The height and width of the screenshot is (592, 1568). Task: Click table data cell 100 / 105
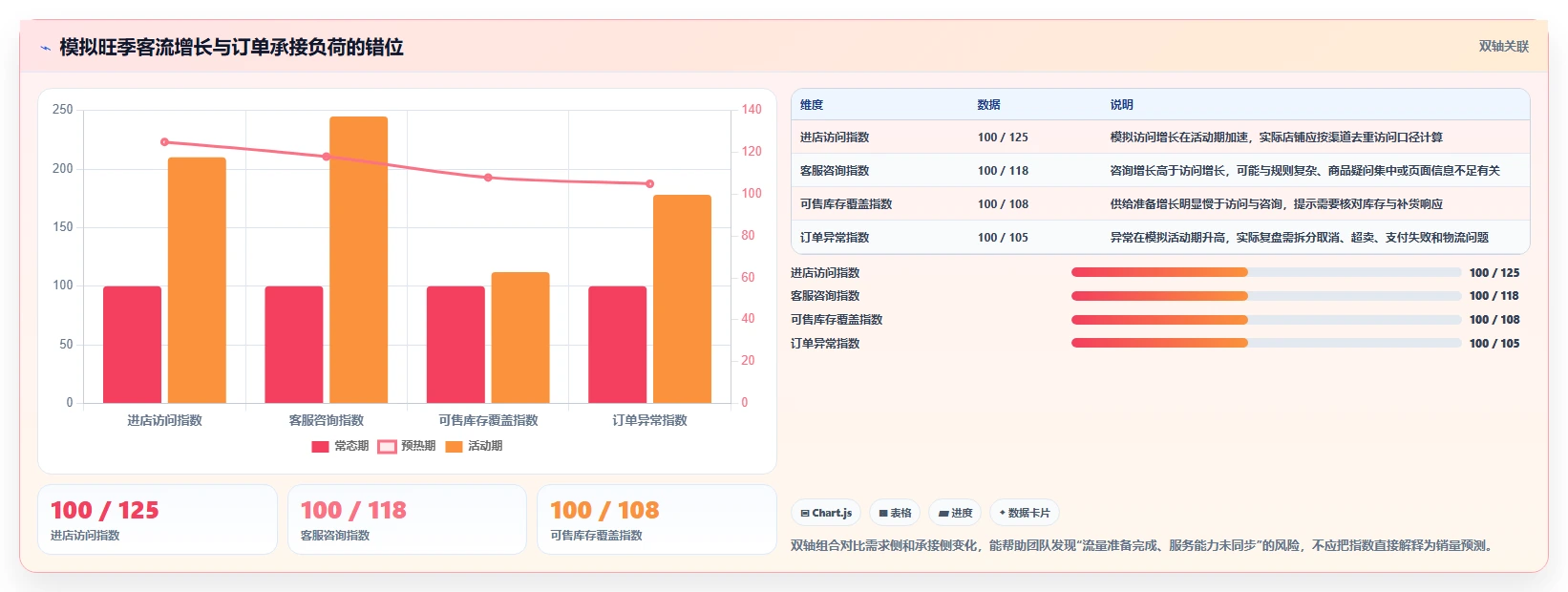point(1003,238)
